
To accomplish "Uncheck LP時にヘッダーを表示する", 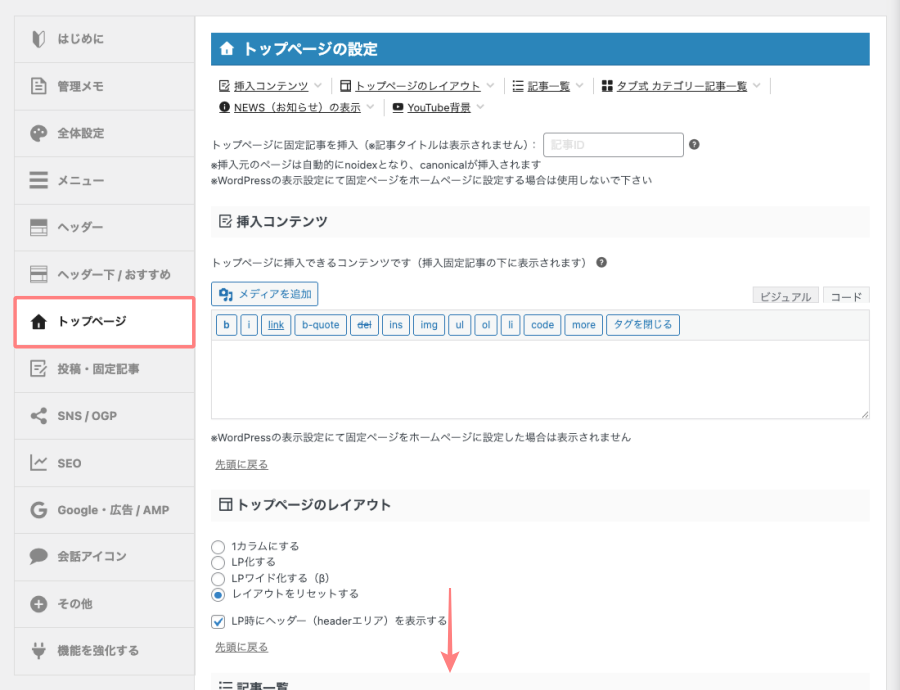I will [x=218, y=621].
